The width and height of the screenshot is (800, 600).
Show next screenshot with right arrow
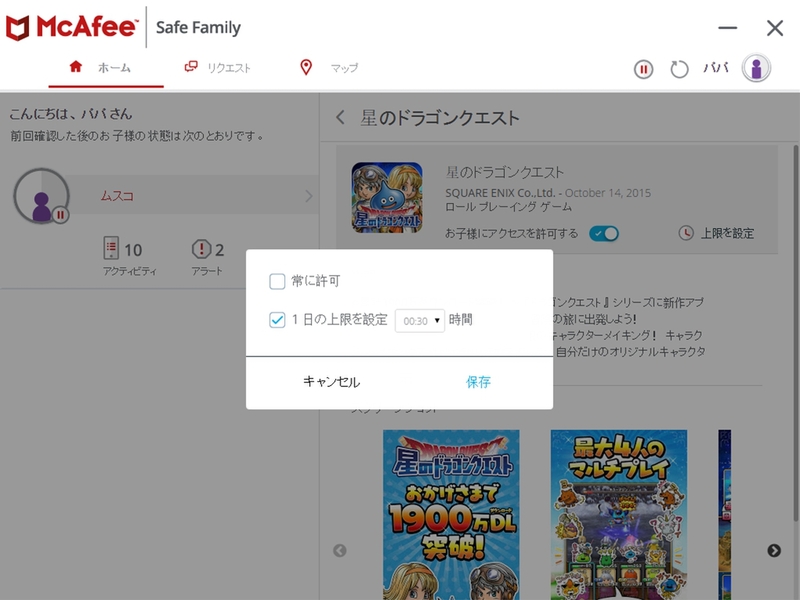pyautogui.click(x=774, y=551)
